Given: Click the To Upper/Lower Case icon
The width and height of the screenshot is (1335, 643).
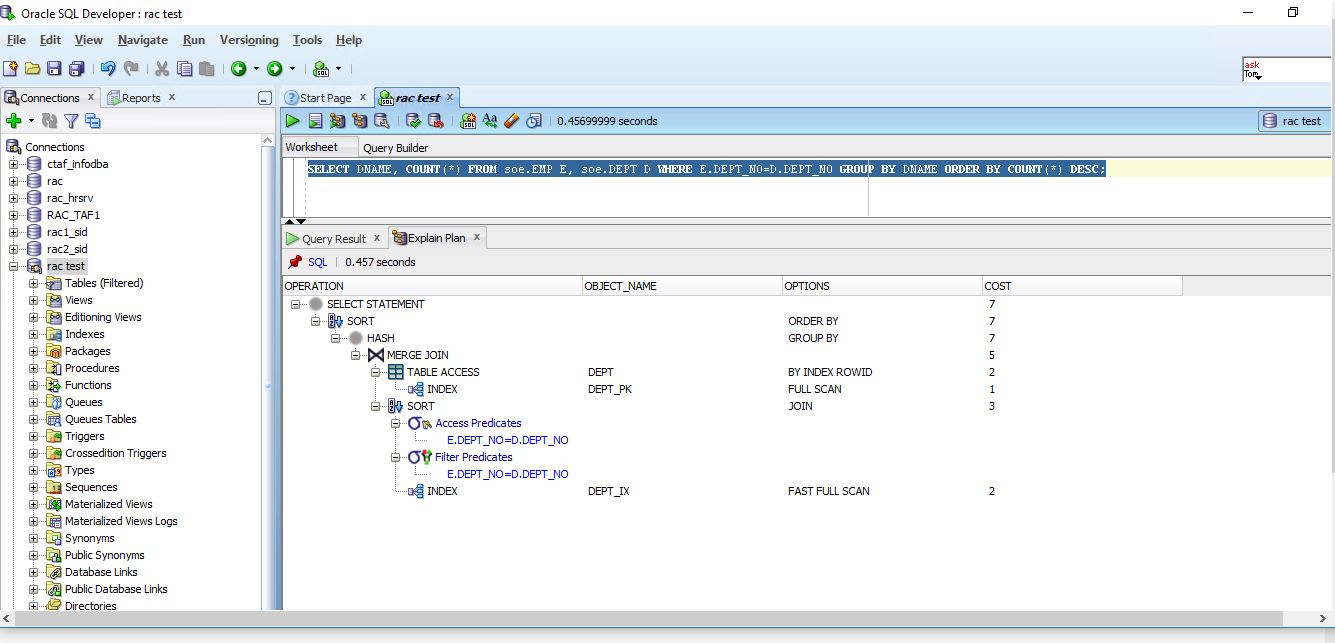Looking at the screenshot, I should [490, 121].
